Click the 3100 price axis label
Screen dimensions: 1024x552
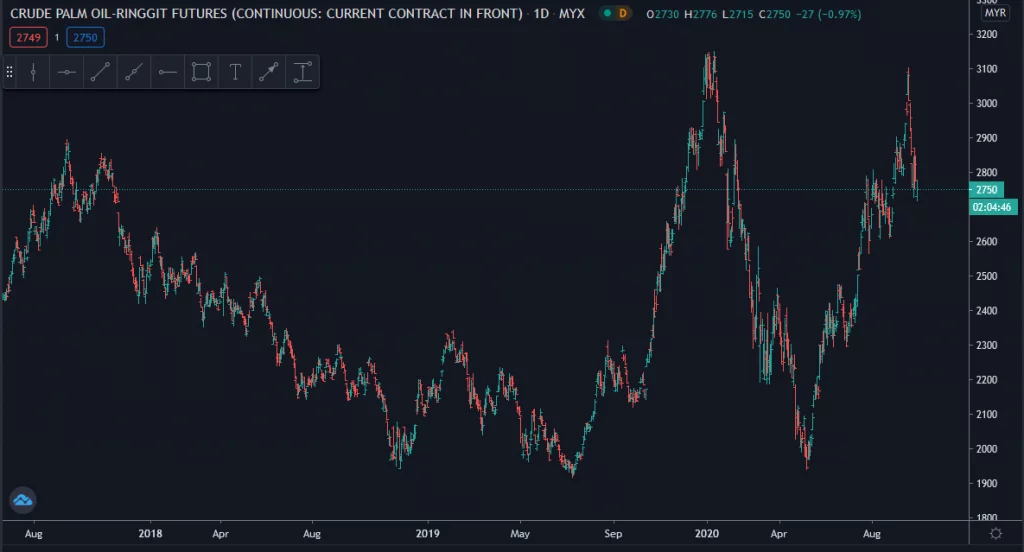pos(986,69)
